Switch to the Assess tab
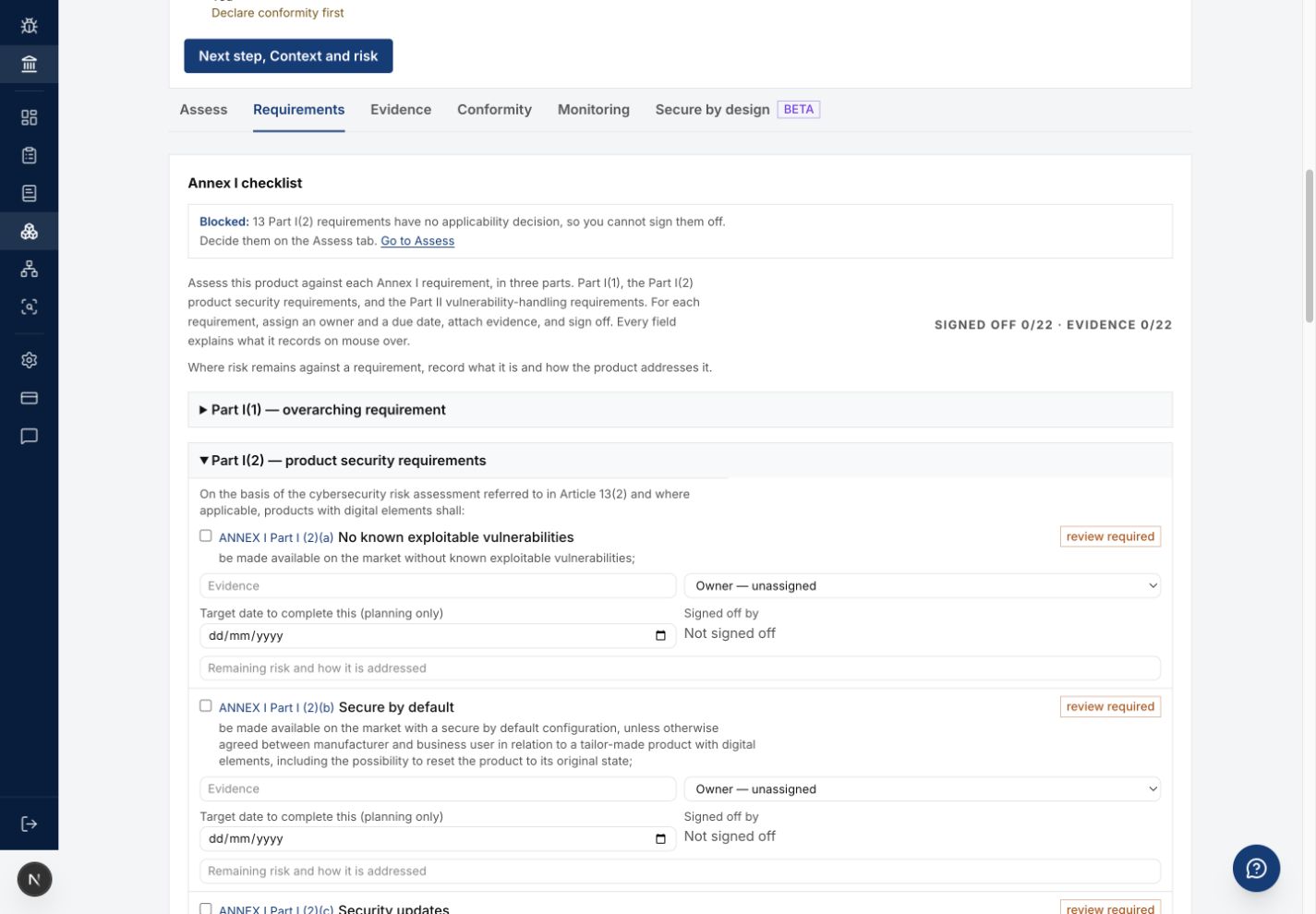The height and width of the screenshot is (914, 1316). coord(203,109)
